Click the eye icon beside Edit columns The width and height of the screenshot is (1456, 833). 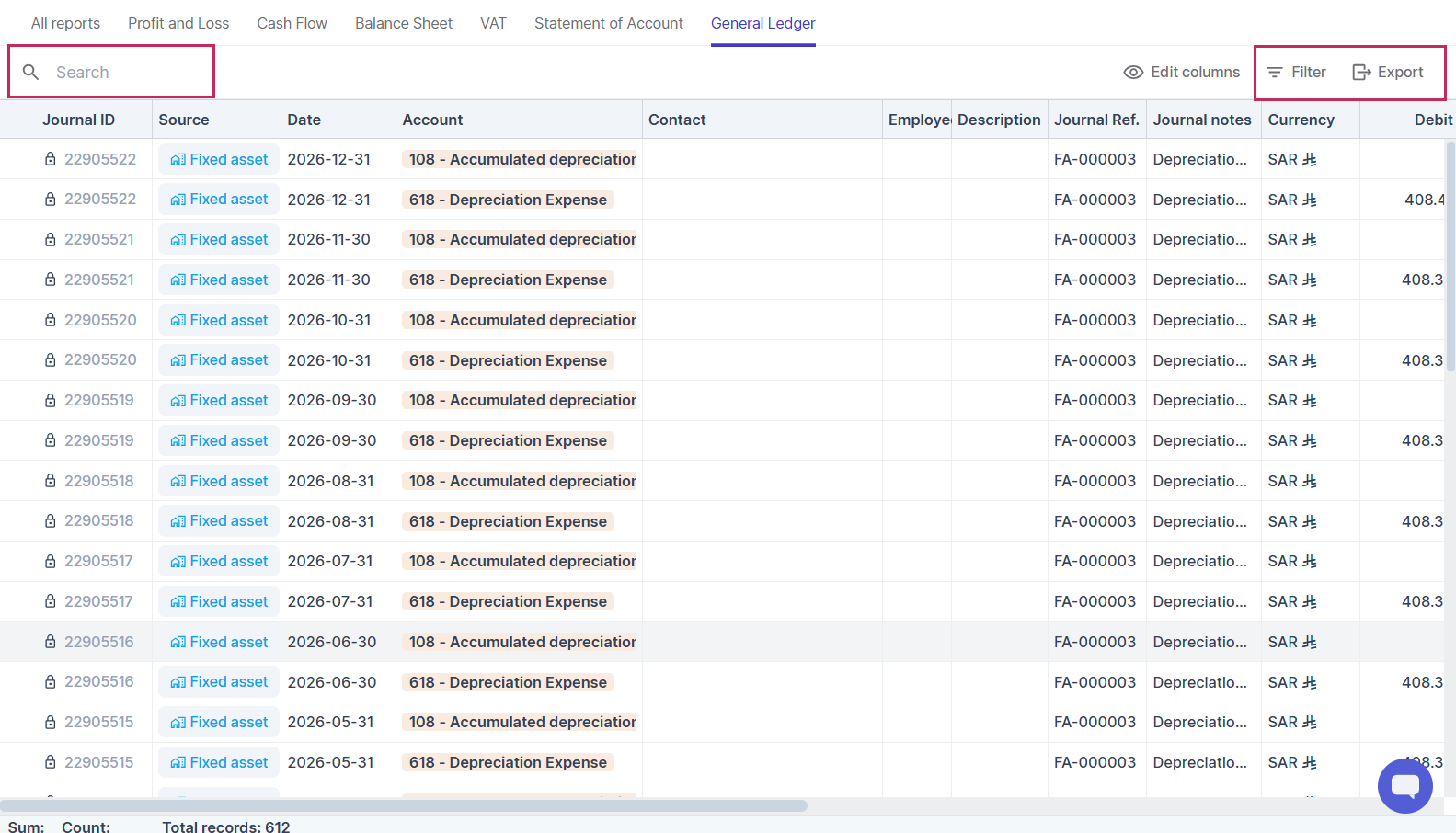[1133, 72]
